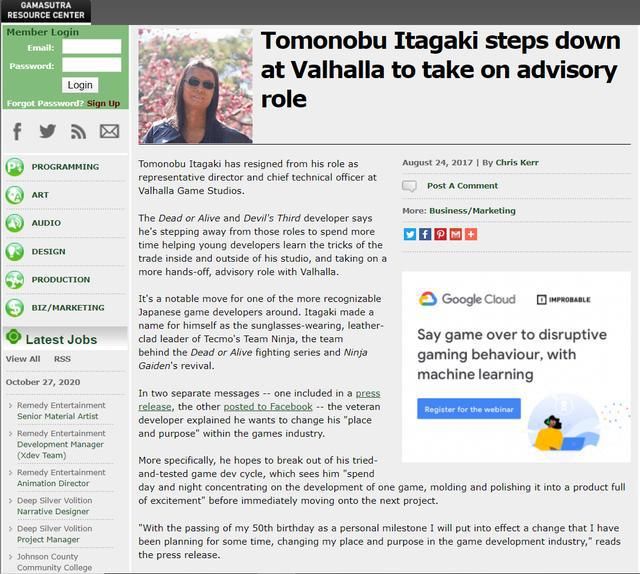Screen dimensions: 640x574
Task: Select the Gamasutra Resource Center tab
Action: pyautogui.click(x=46, y=11)
